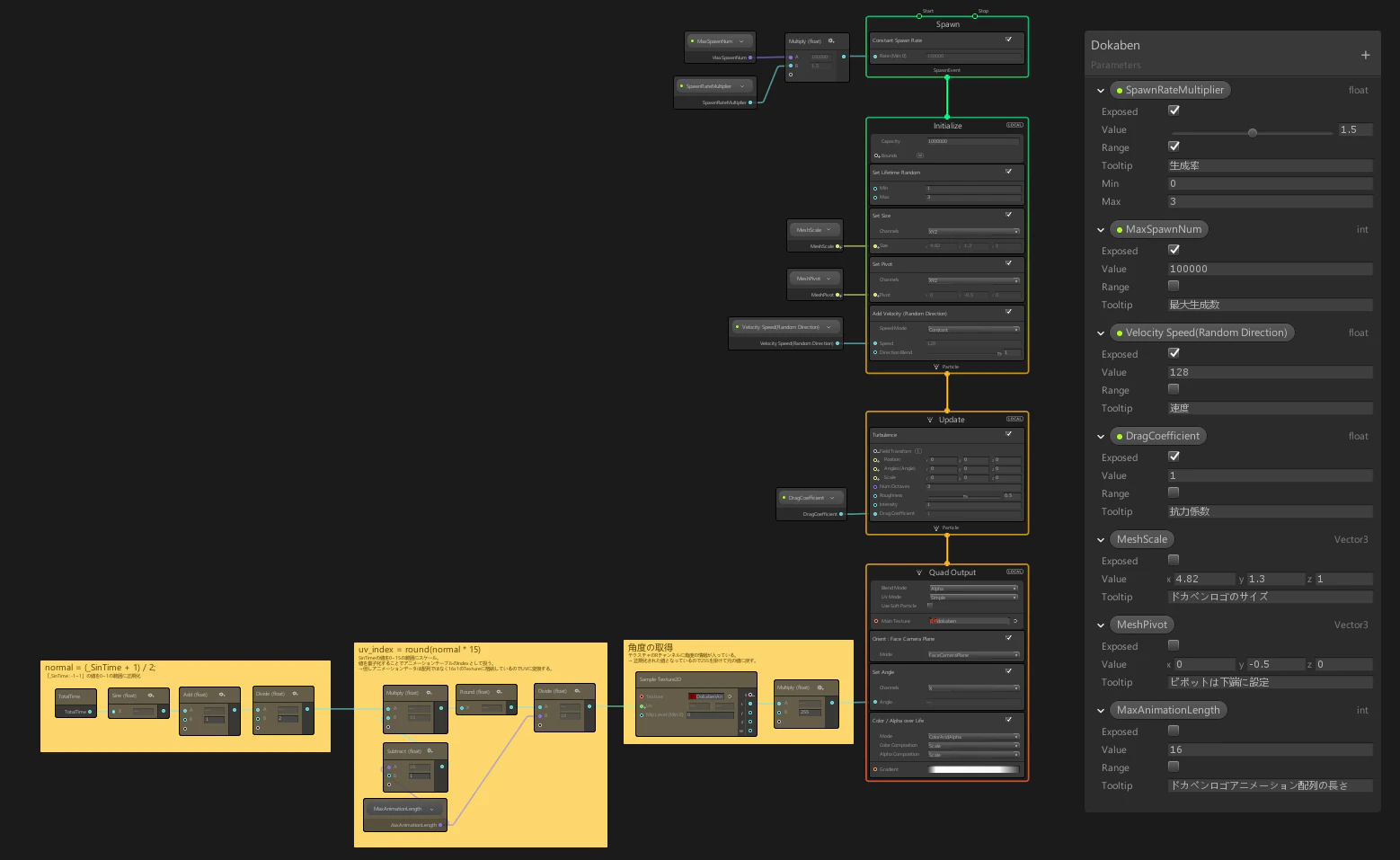Toggle Range checkbox under MaxSpawnNum
This screenshot has height=860, width=1400.
coord(1174,285)
